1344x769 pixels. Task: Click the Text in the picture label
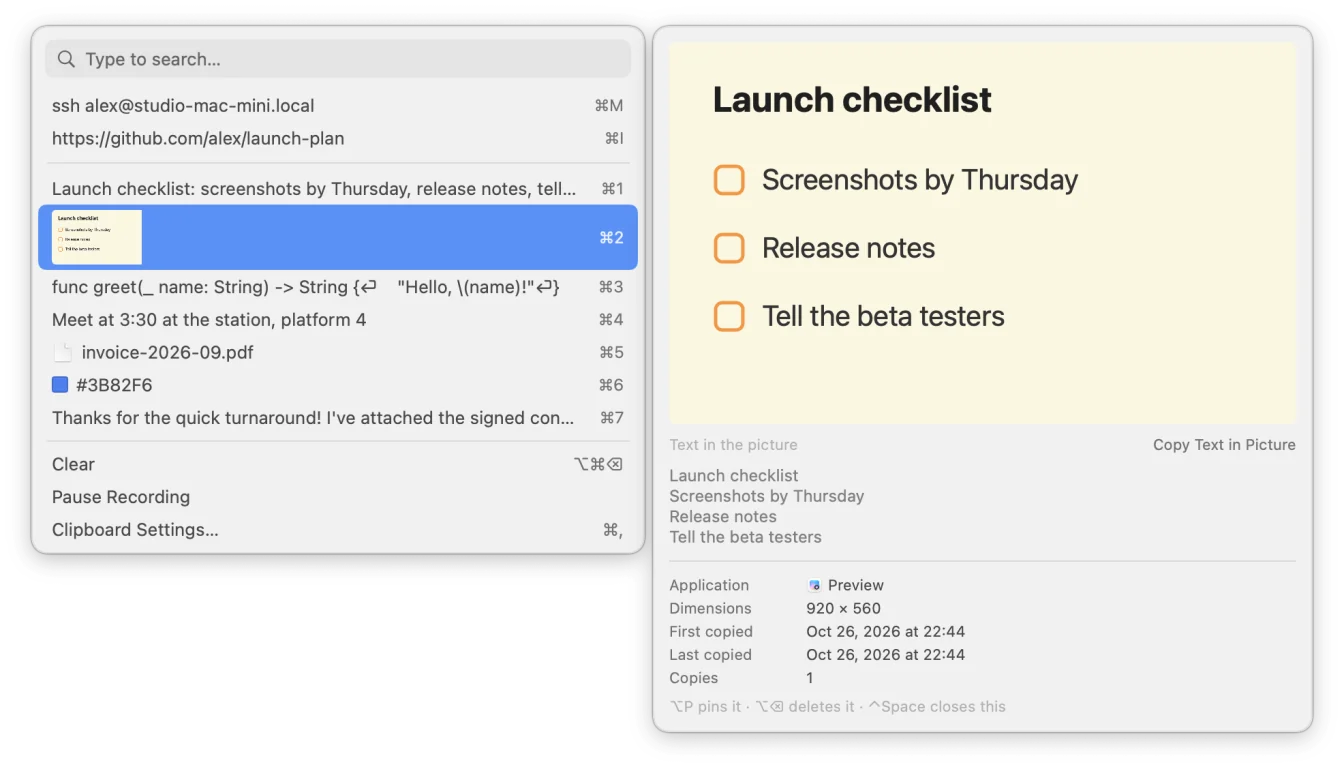click(733, 445)
